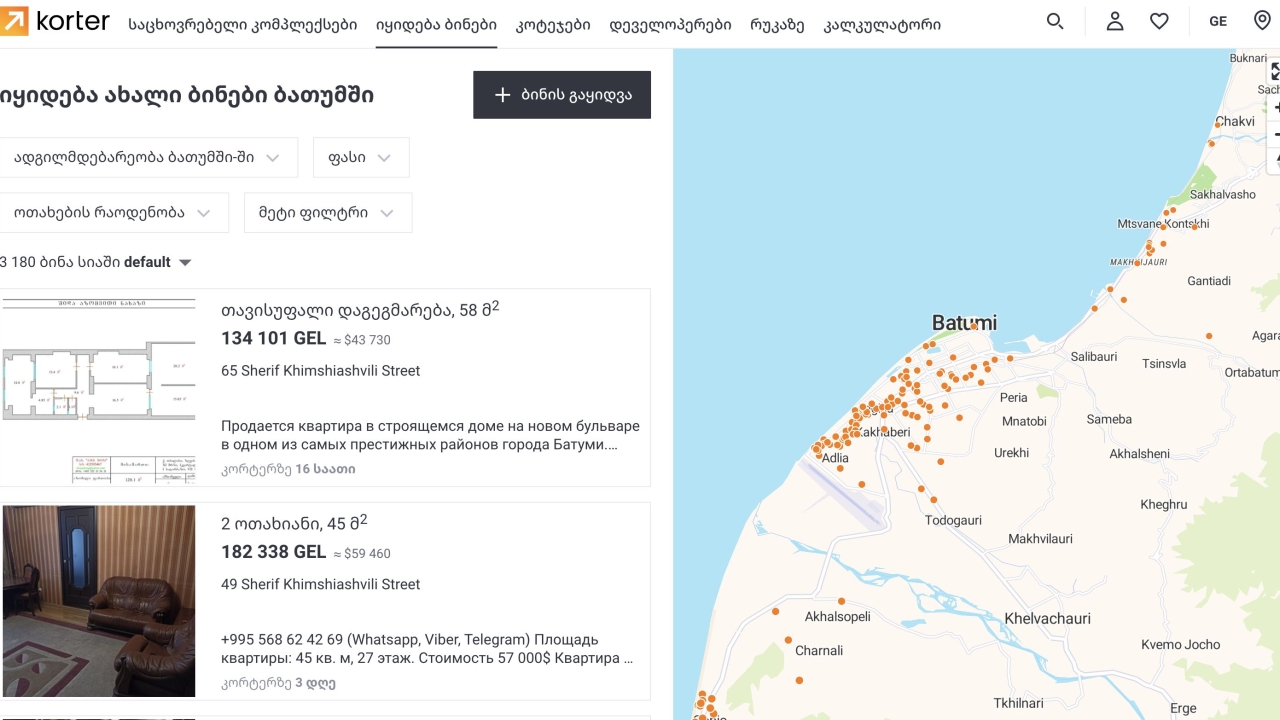This screenshot has width=1280, height=720.
Task: Zoom in on the map
Action: coord(1274,107)
